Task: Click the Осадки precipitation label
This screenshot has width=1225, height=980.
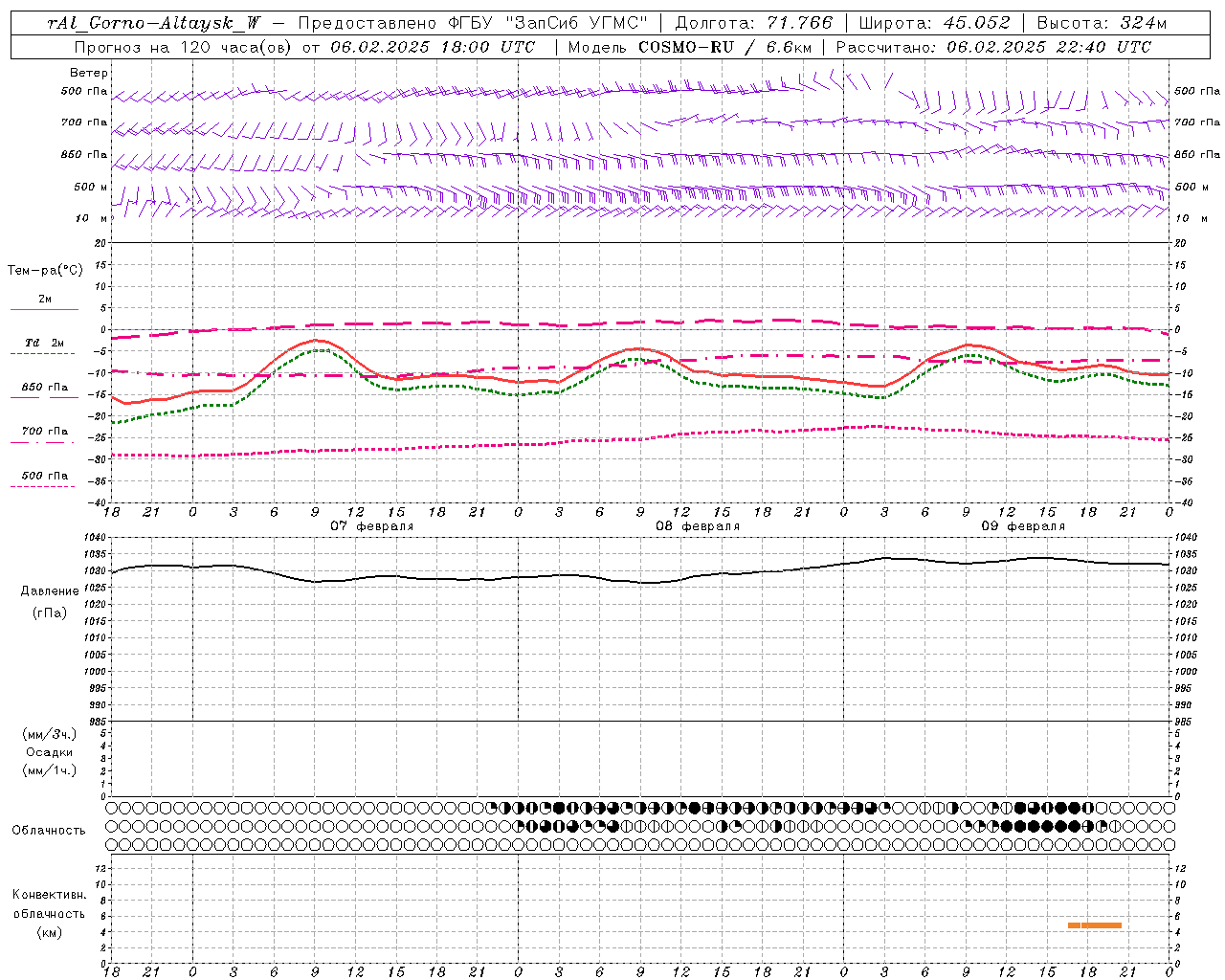Action: pos(50,752)
